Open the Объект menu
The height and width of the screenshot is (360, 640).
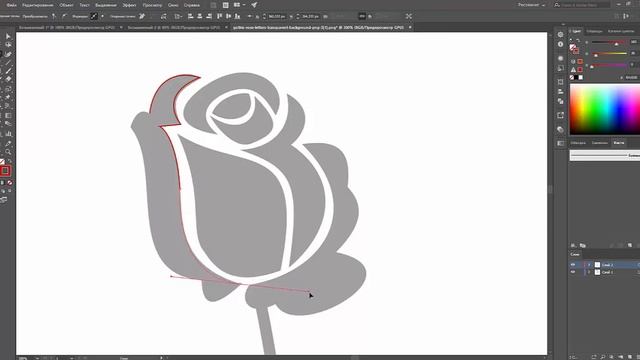coord(66,5)
